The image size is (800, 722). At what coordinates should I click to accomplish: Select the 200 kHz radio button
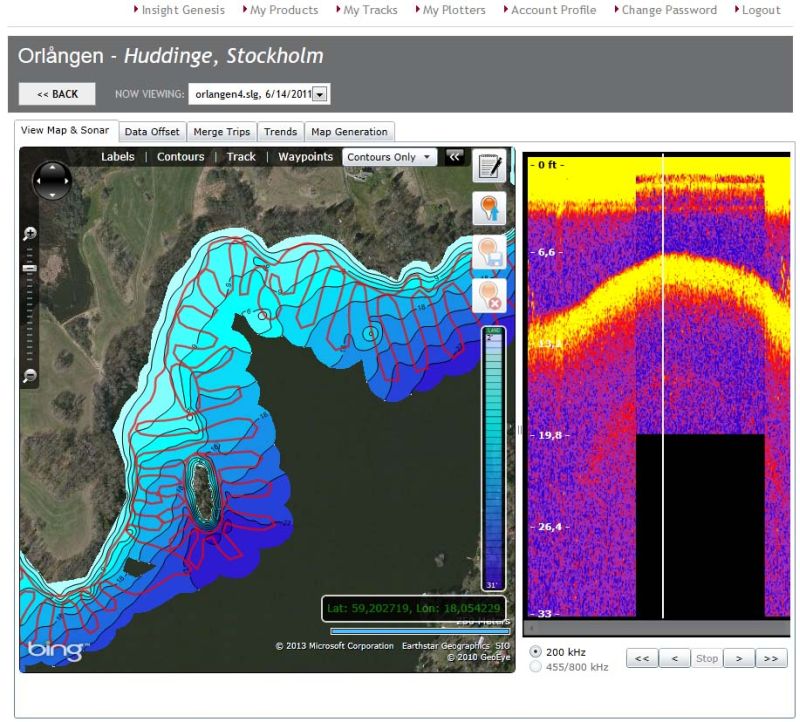[x=536, y=652]
